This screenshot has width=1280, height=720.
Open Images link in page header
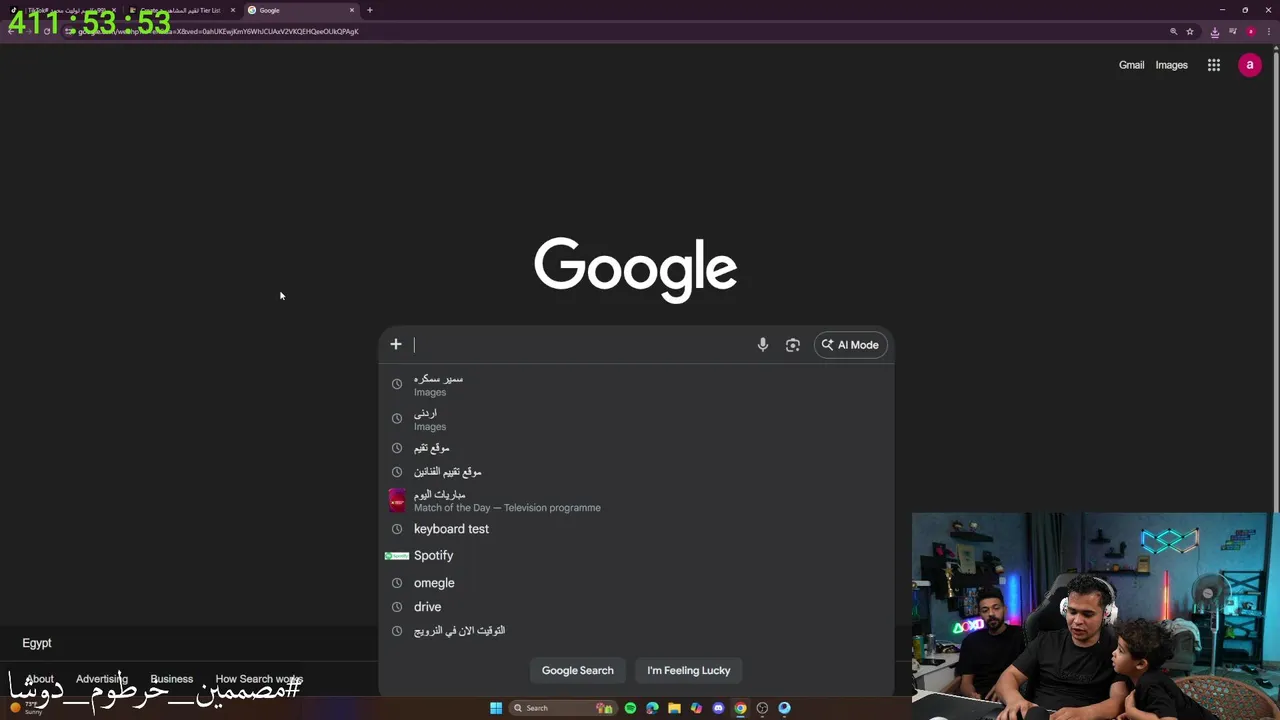pos(1172,65)
